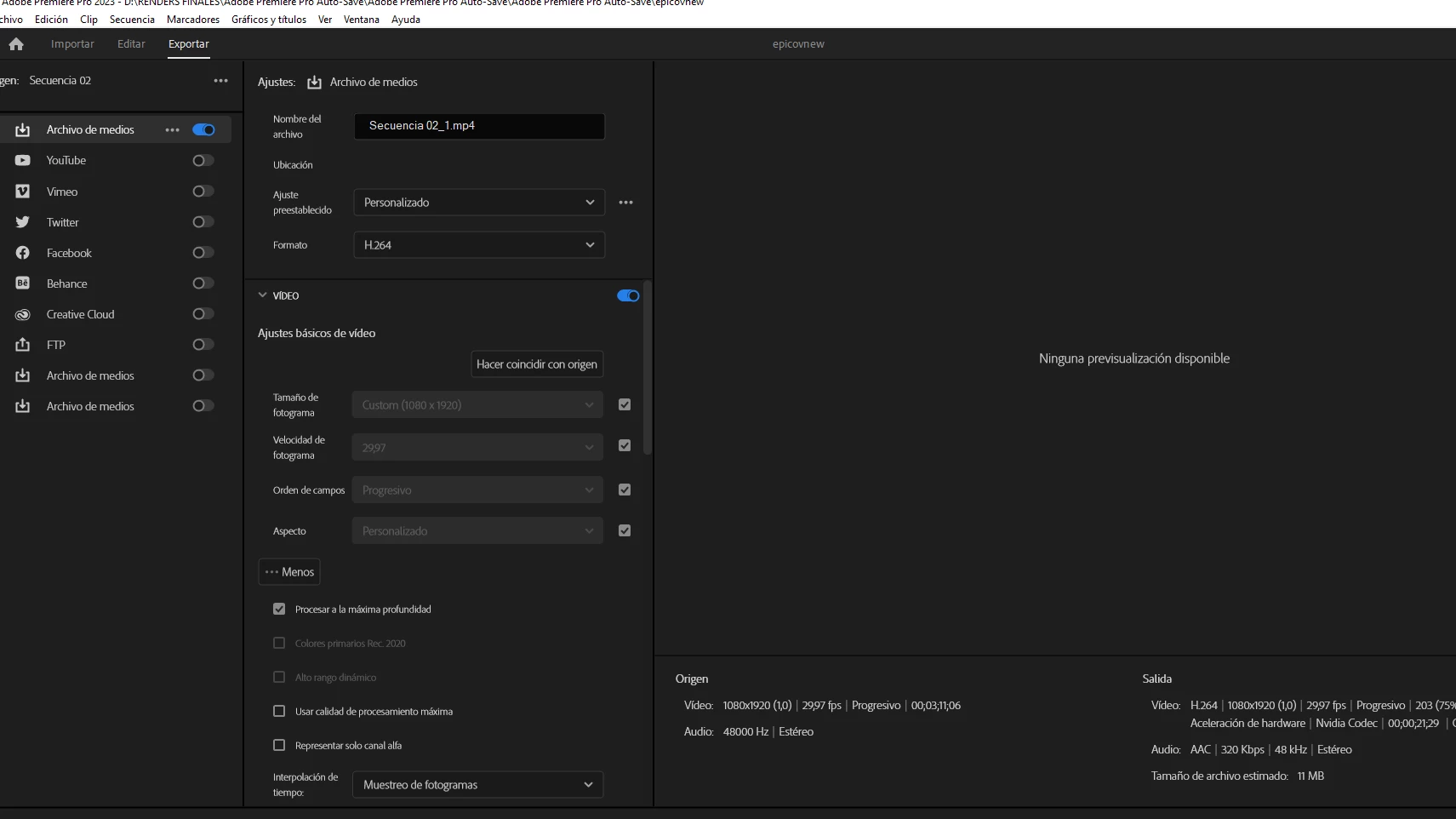Click the Facebook logo icon
Viewport: 1456px width, 819px height.
23,253
